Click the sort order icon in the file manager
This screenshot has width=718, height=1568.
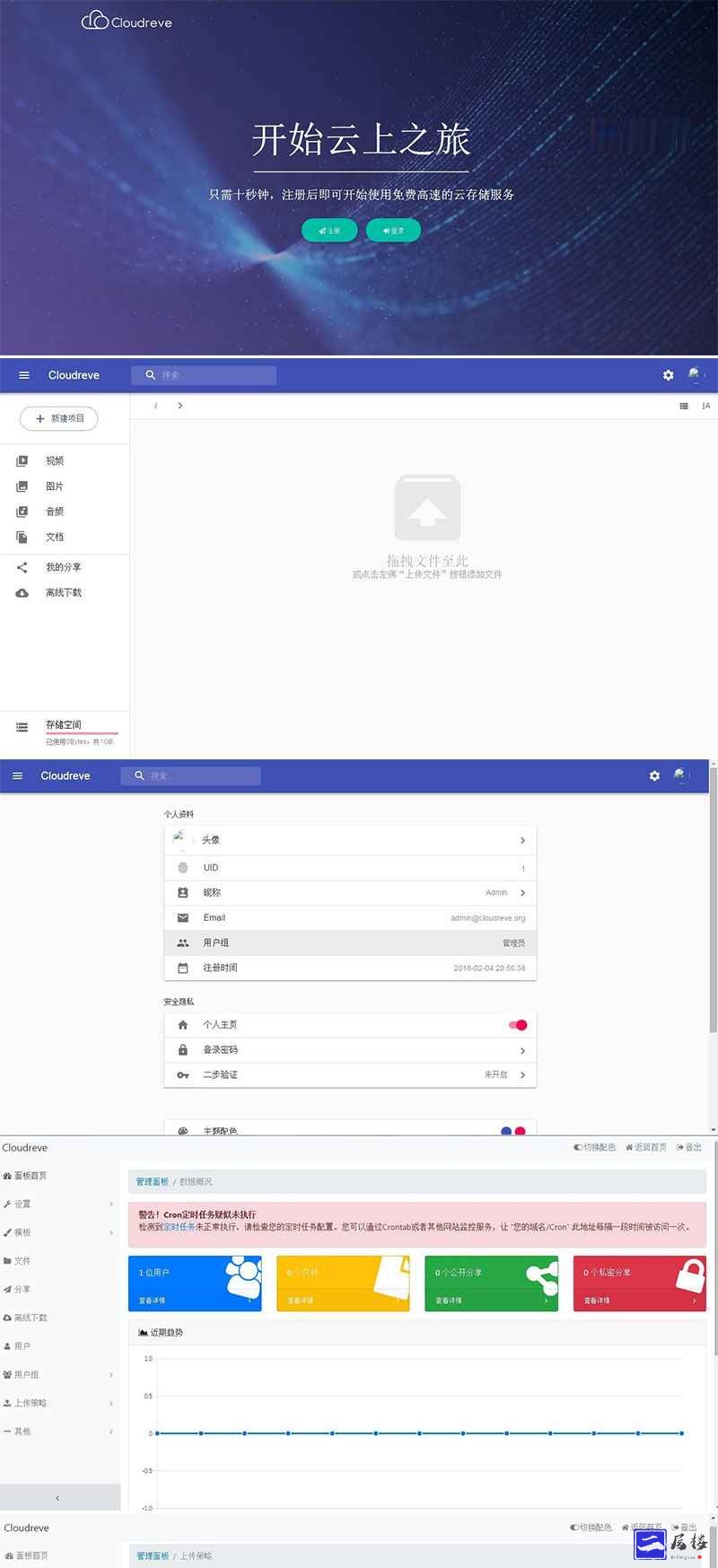click(705, 406)
